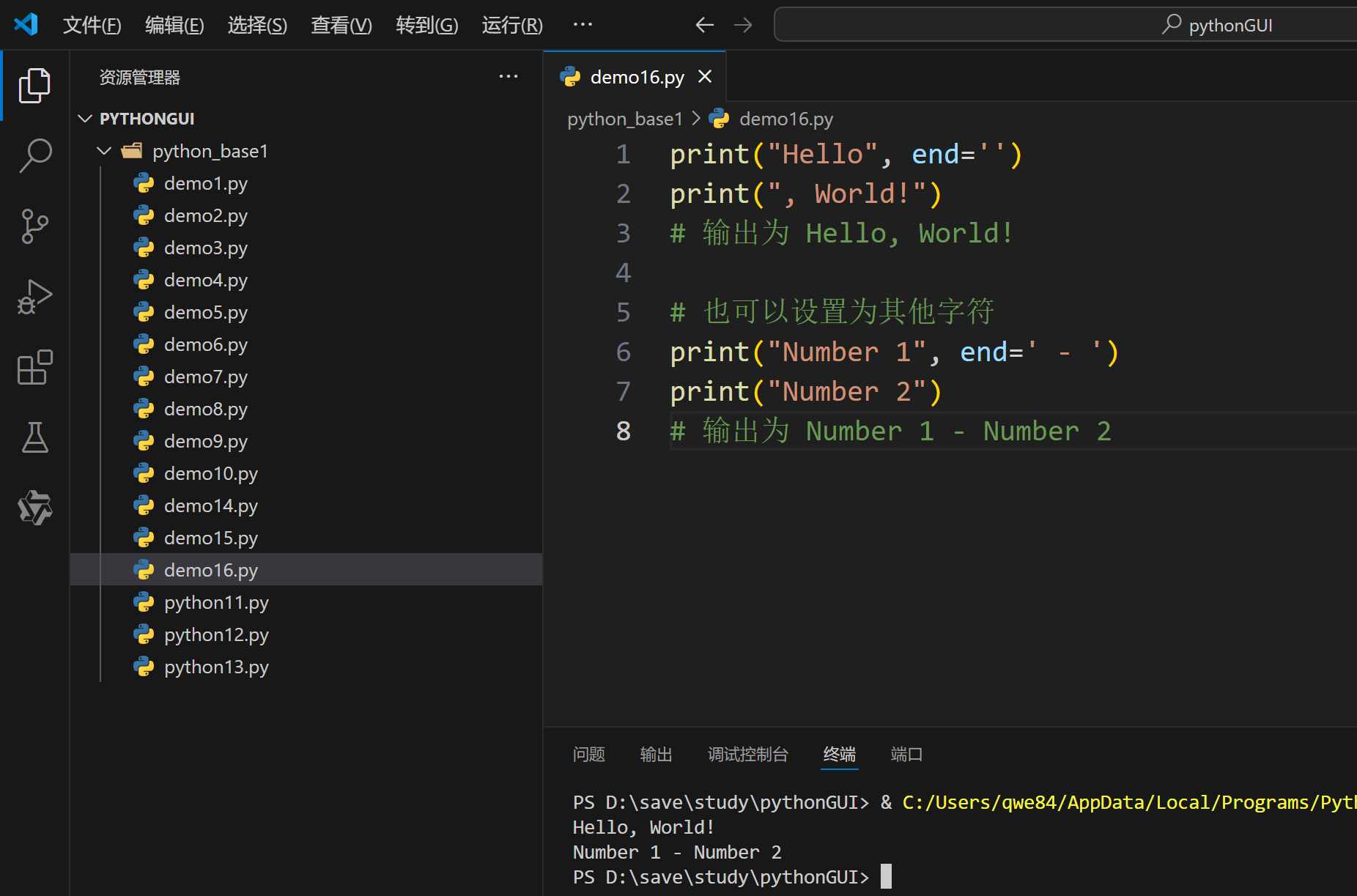Open the Search view in the activity bar
This screenshot has height=896, width=1357.
(x=34, y=155)
